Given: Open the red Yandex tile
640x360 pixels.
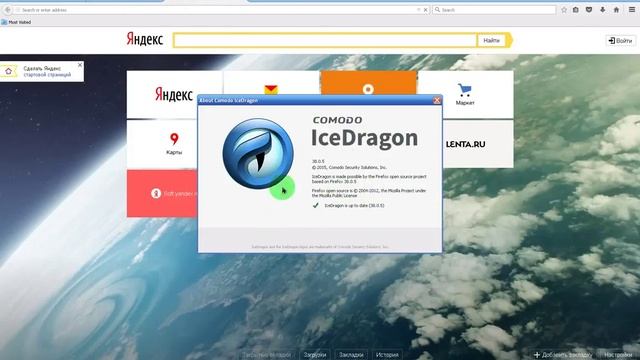Looking at the screenshot, I should click(x=162, y=193).
